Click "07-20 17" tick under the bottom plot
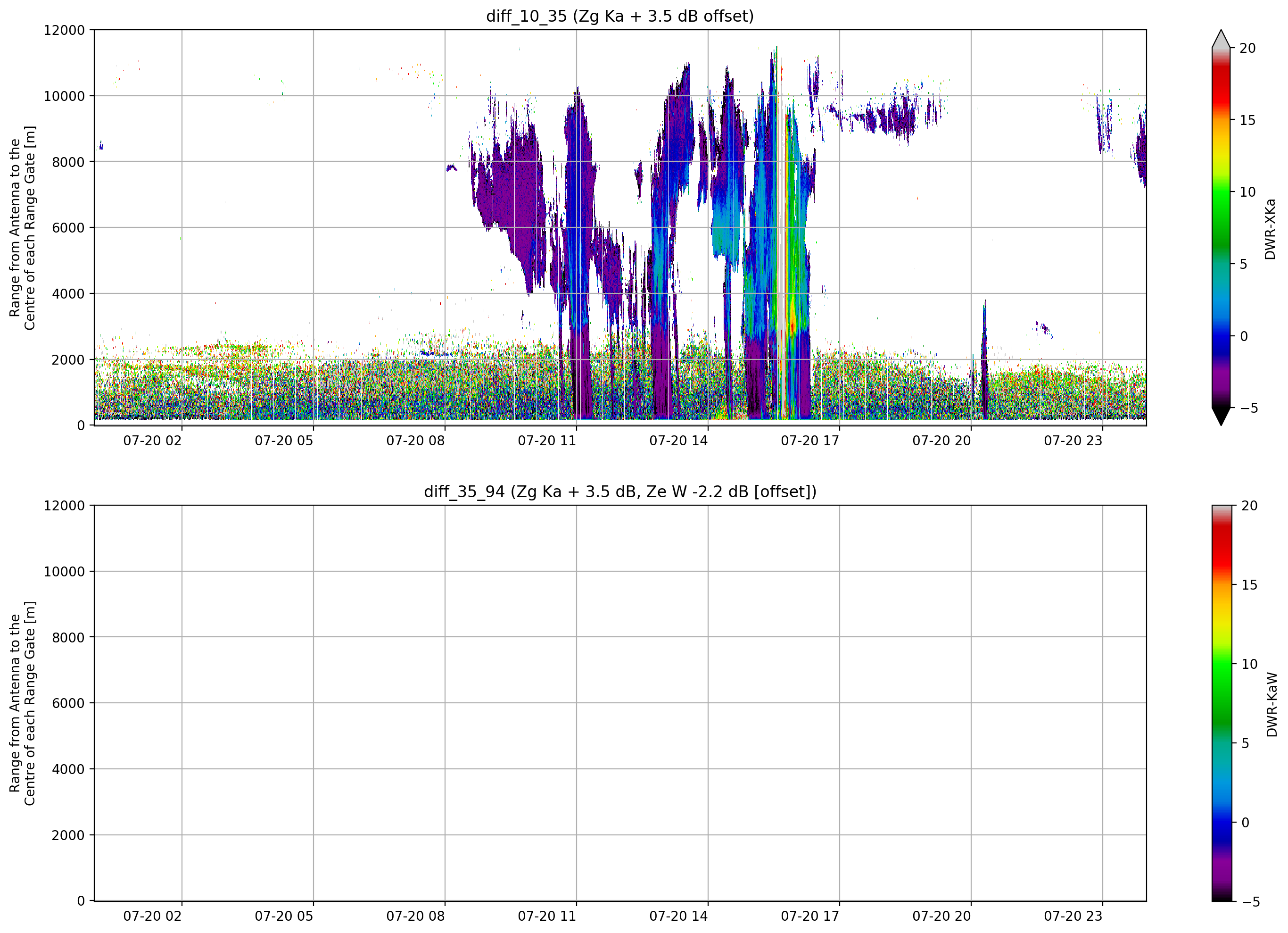The height and width of the screenshot is (933, 1288). [x=810, y=916]
